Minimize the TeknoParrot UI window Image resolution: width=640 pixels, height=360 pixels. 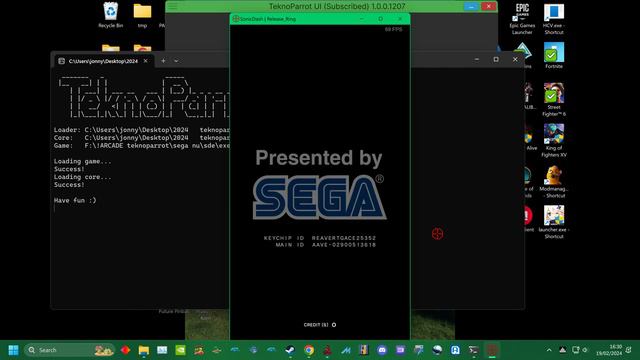(x=471, y=6)
